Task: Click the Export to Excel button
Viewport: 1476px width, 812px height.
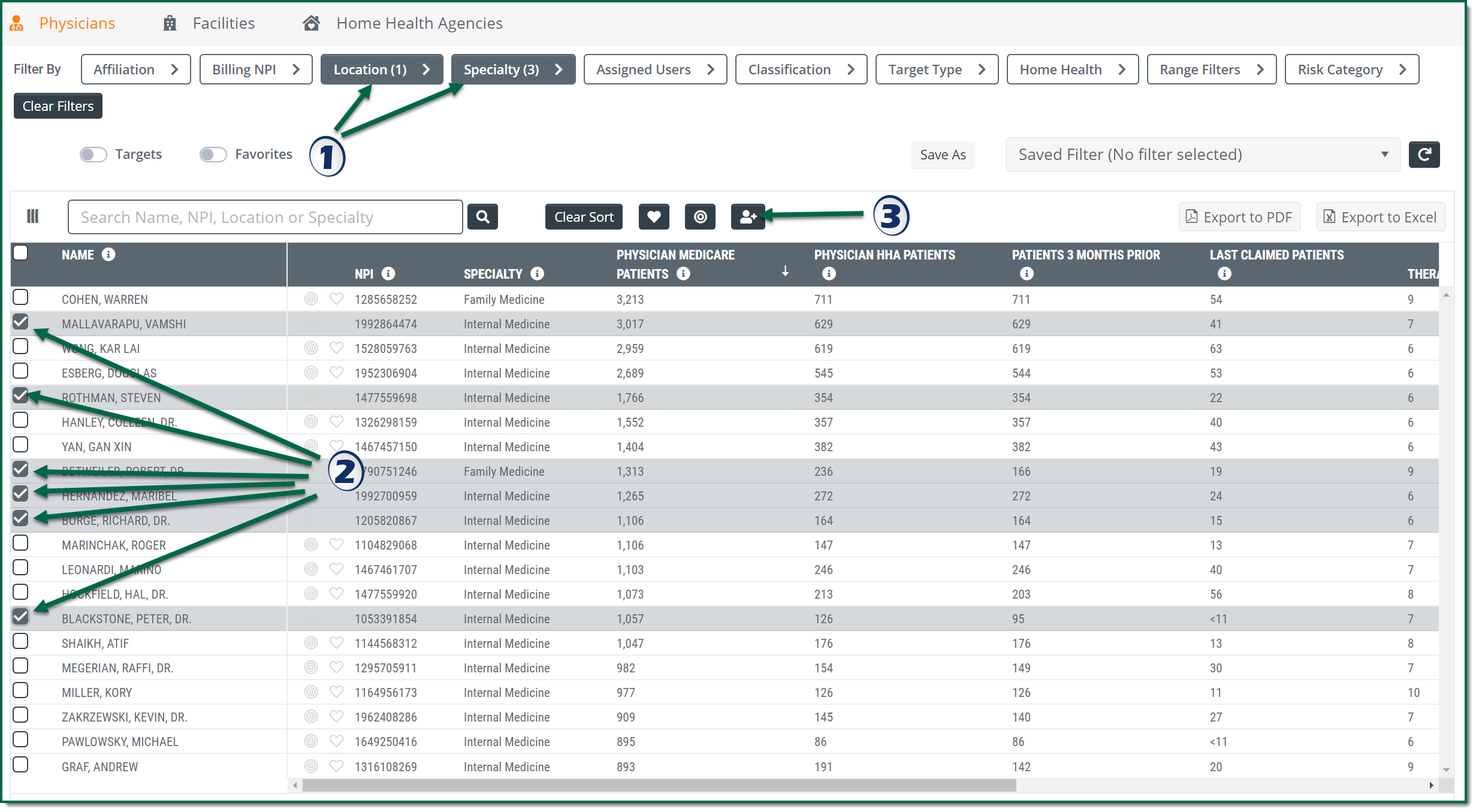Action: click(1380, 217)
